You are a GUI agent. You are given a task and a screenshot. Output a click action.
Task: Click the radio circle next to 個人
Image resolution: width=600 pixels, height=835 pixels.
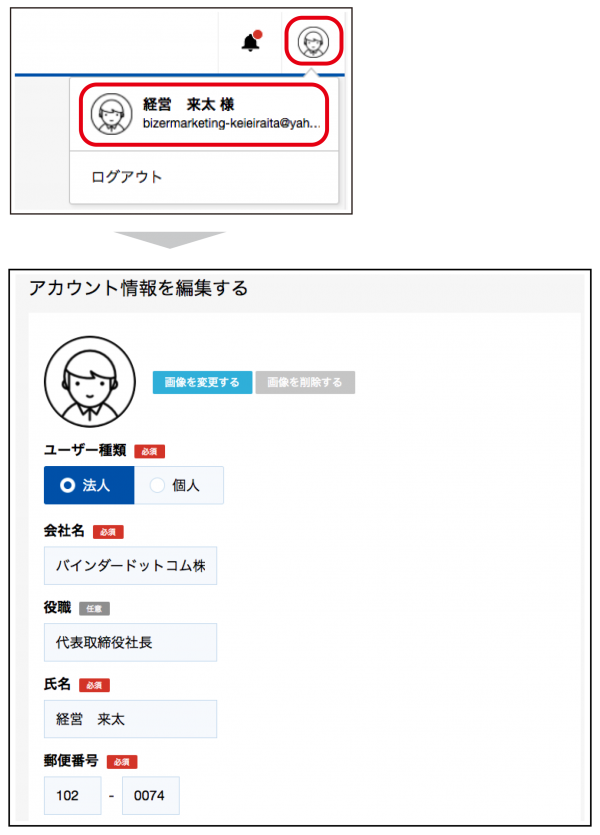pos(157,485)
